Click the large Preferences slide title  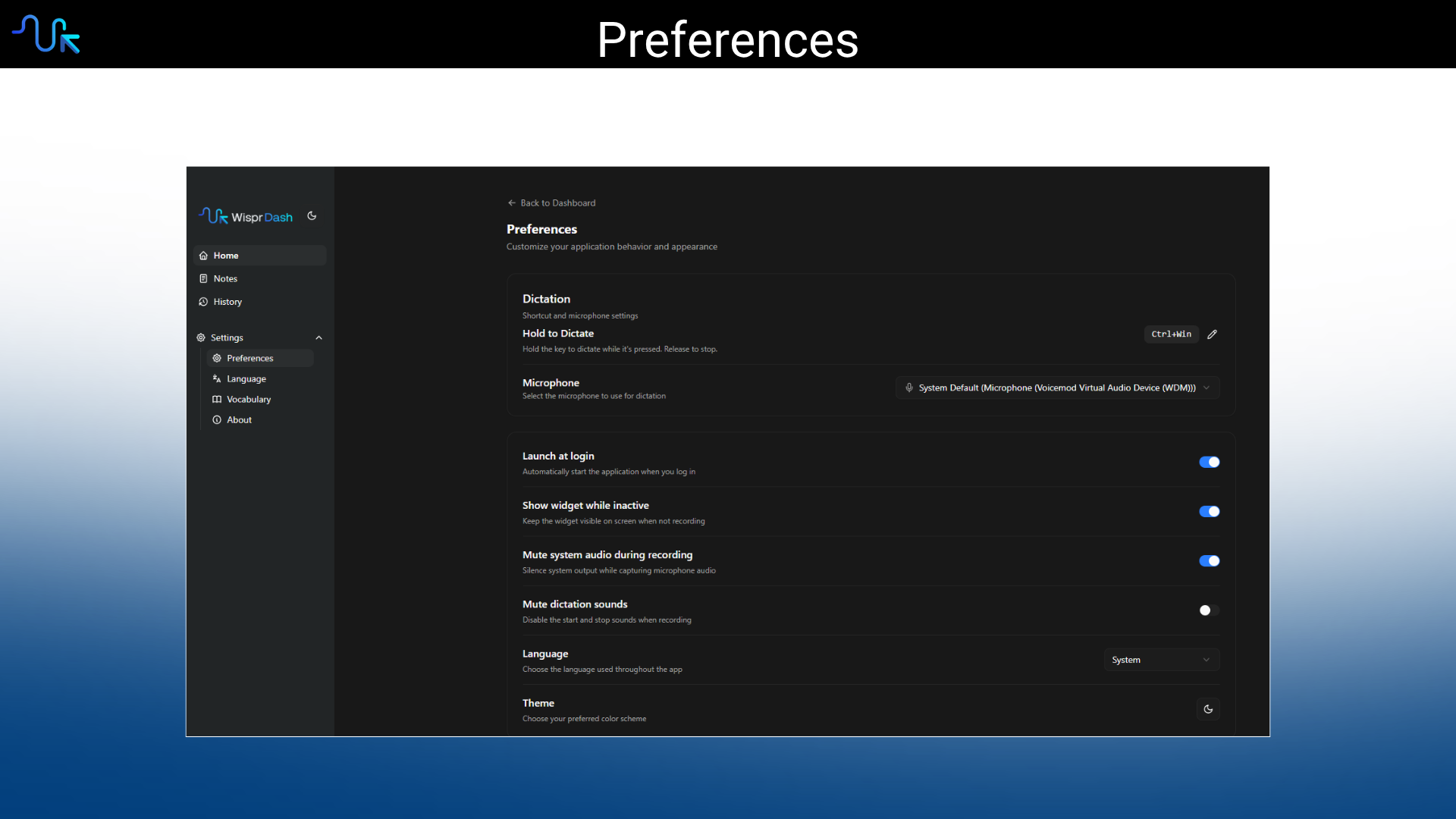click(x=727, y=39)
